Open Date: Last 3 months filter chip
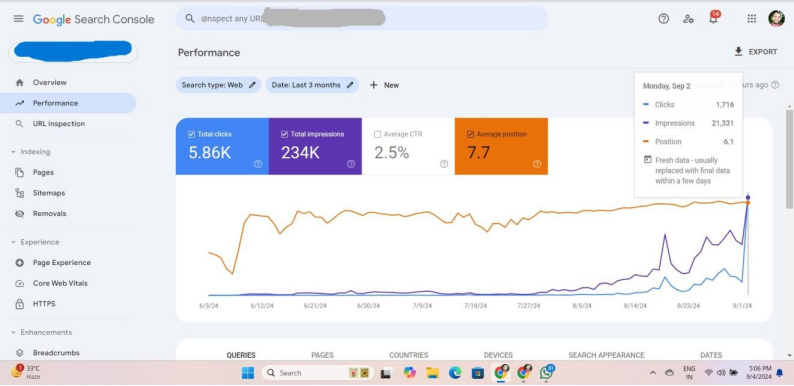Screen dimensions: 794x386 (312, 85)
